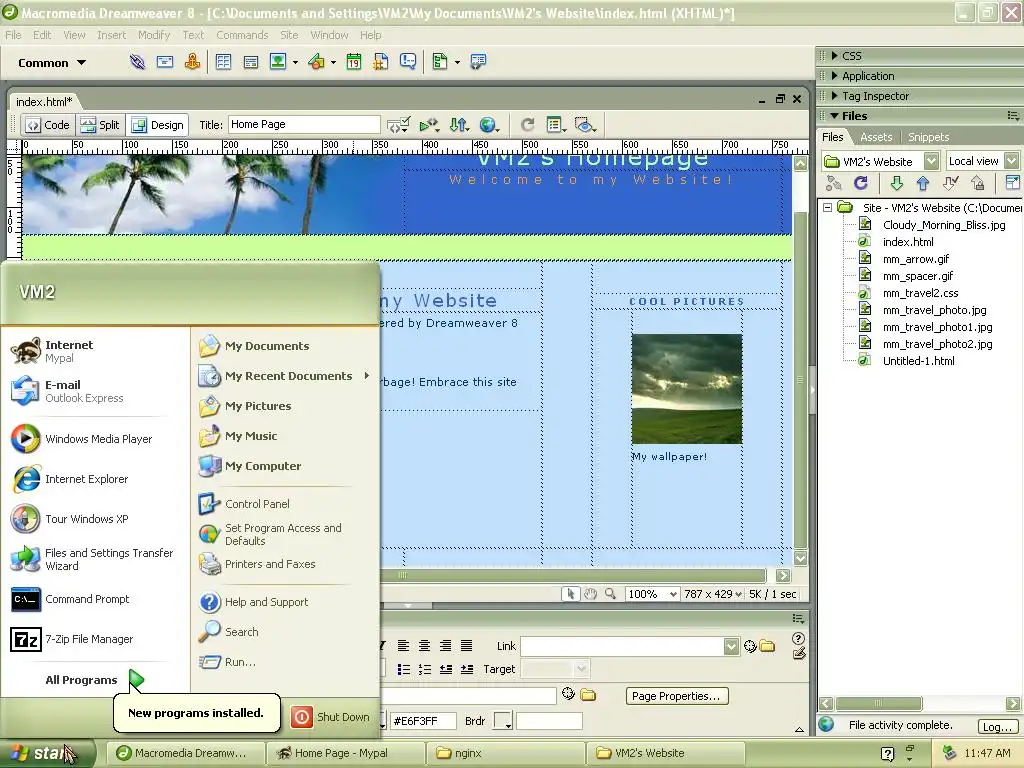Select the Hand tool in status bar
This screenshot has width=1024, height=768.
tap(590, 594)
